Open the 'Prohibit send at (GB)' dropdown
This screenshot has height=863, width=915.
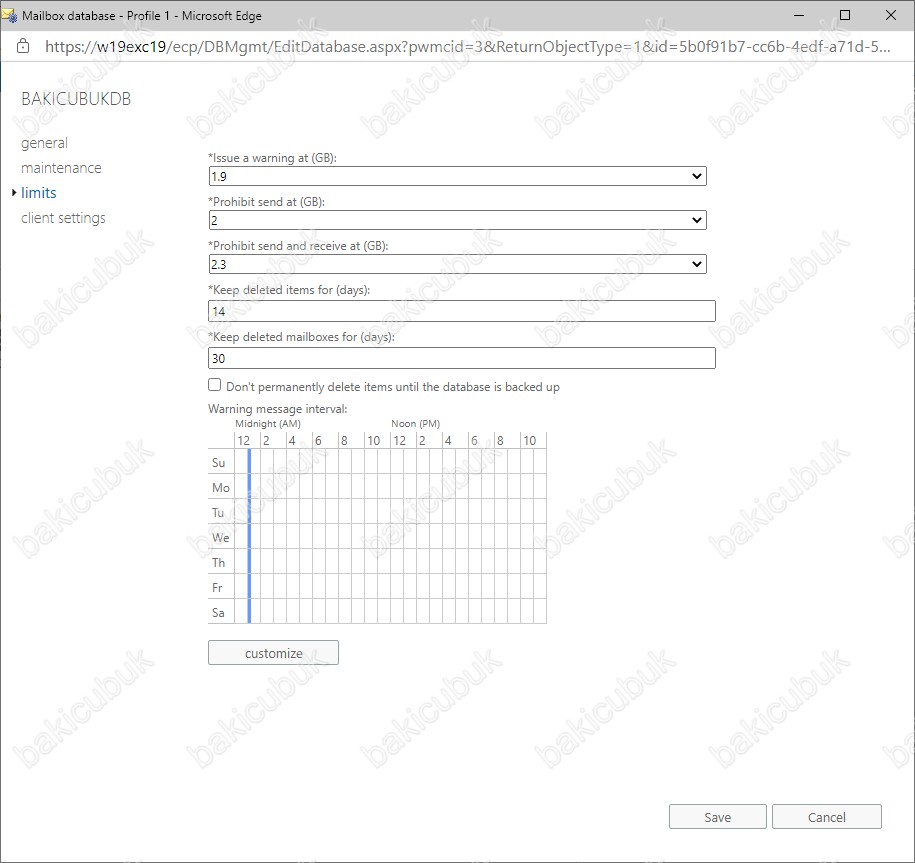tap(458, 220)
